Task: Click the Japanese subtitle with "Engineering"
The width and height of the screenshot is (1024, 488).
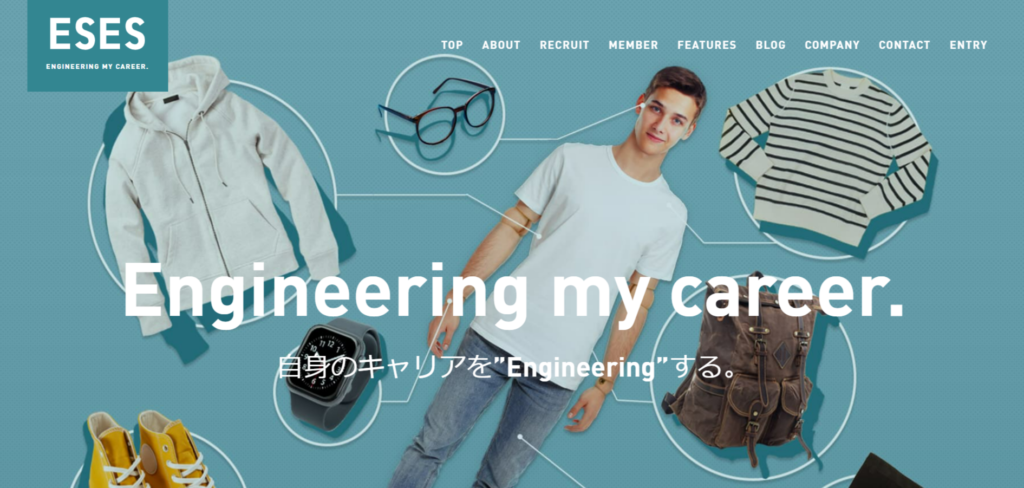Action: tap(507, 368)
